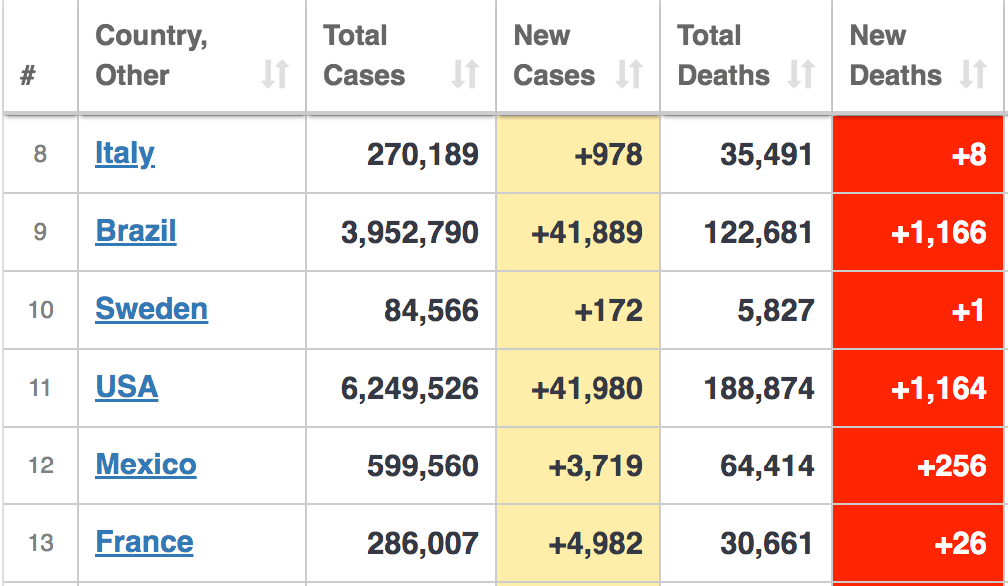Click Mexico's total deaths value 64,414
The image size is (1008, 586).
767,465
